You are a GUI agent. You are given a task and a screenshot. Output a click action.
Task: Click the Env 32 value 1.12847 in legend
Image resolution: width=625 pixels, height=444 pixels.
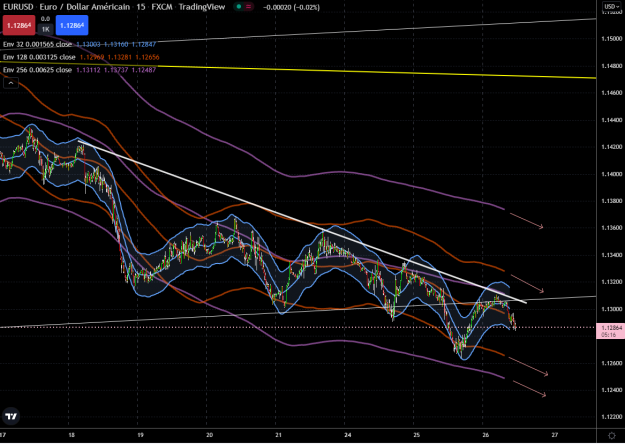point(144,44)
